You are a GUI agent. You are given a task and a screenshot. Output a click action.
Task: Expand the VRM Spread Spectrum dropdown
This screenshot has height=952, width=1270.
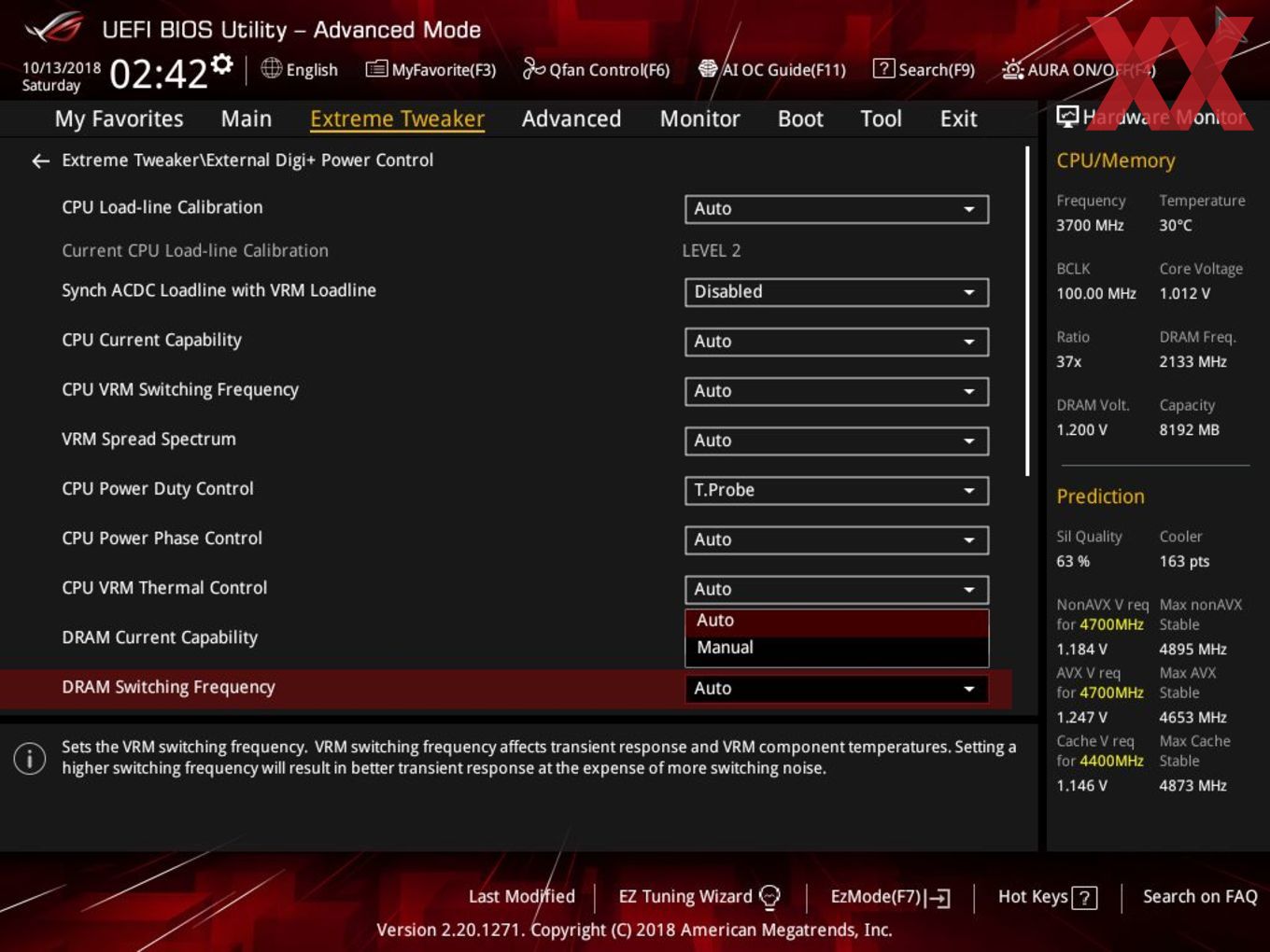(x=837, y=441)
